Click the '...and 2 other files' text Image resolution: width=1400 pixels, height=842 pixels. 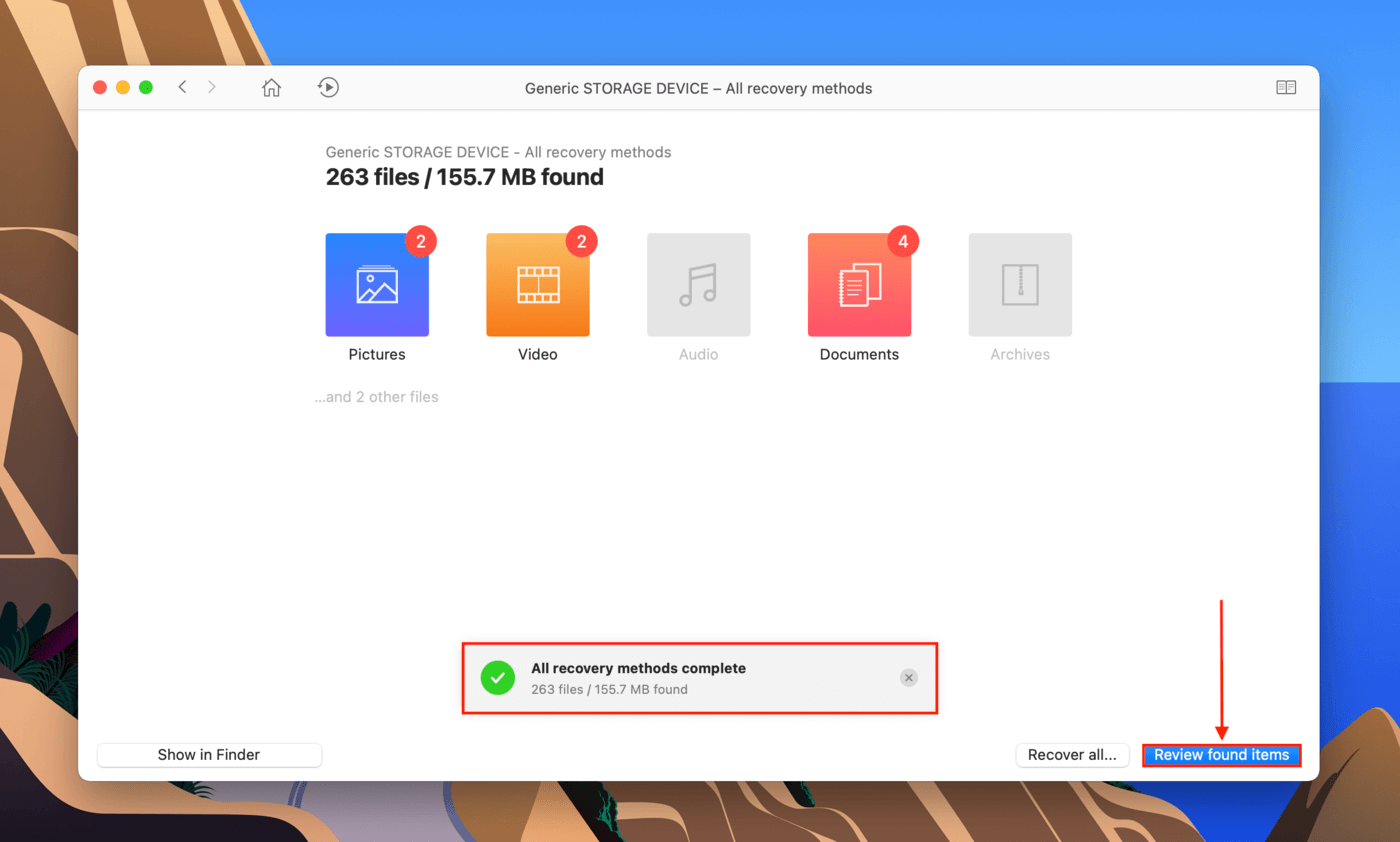coord(376,397)
